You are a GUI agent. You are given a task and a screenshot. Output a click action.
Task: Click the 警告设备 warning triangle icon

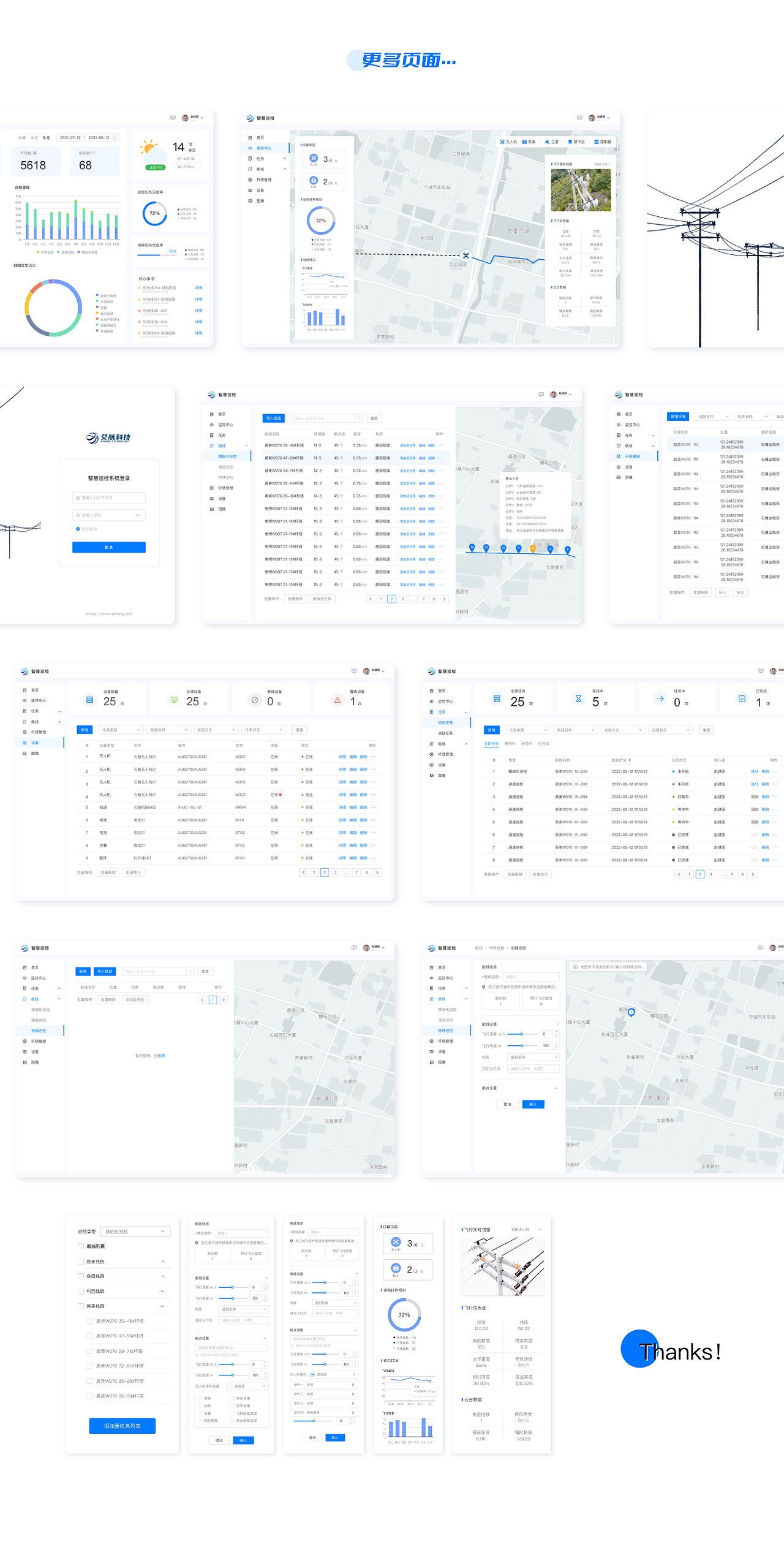click(x=337, y=700)
